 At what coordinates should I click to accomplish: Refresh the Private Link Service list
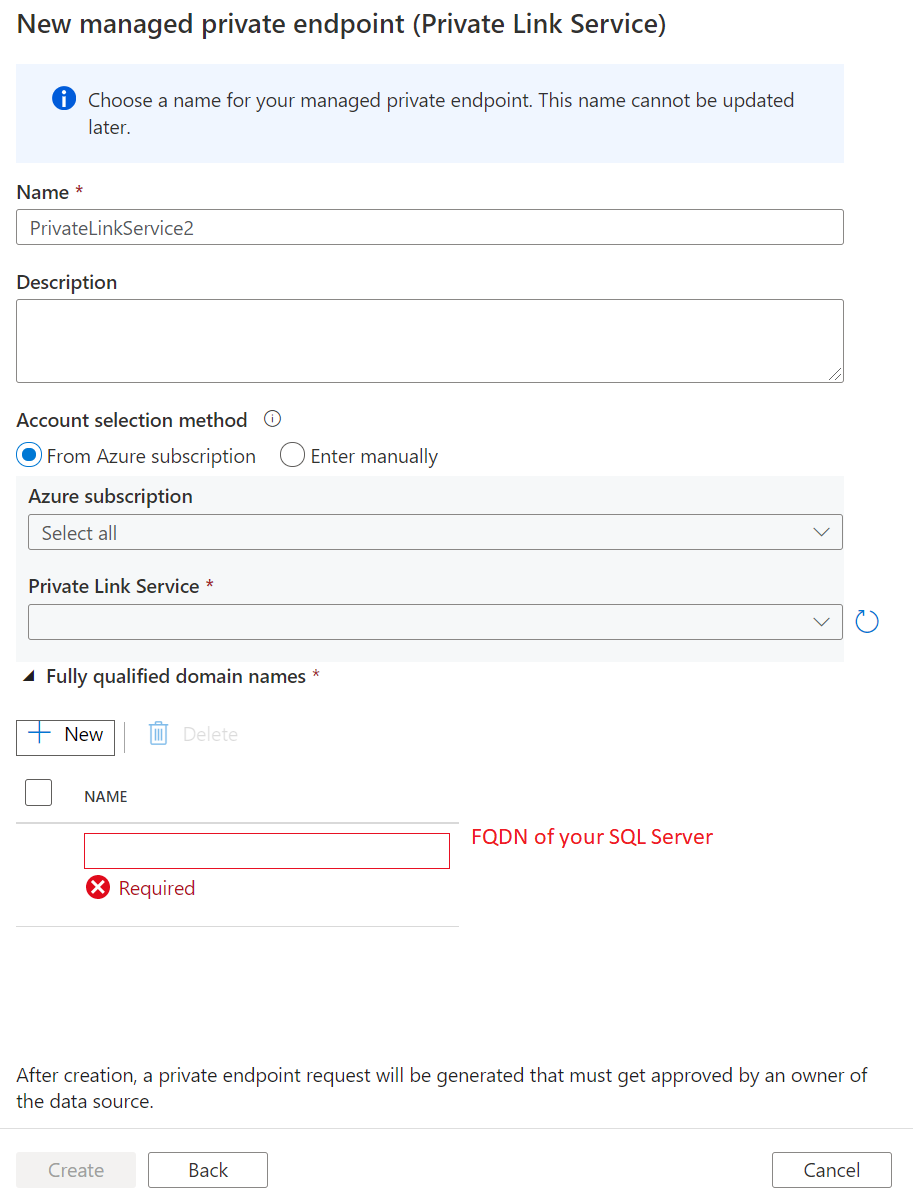866,621
